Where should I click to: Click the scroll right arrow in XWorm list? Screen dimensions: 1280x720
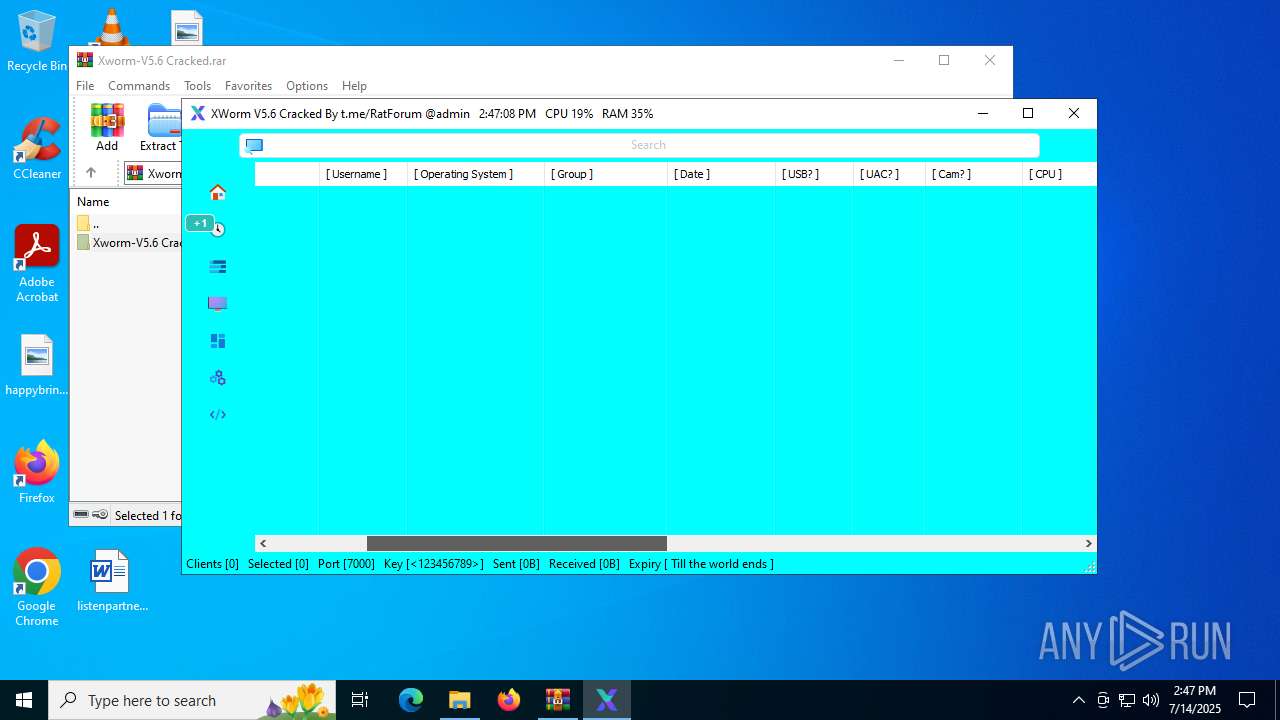[x=1088, y=543]
